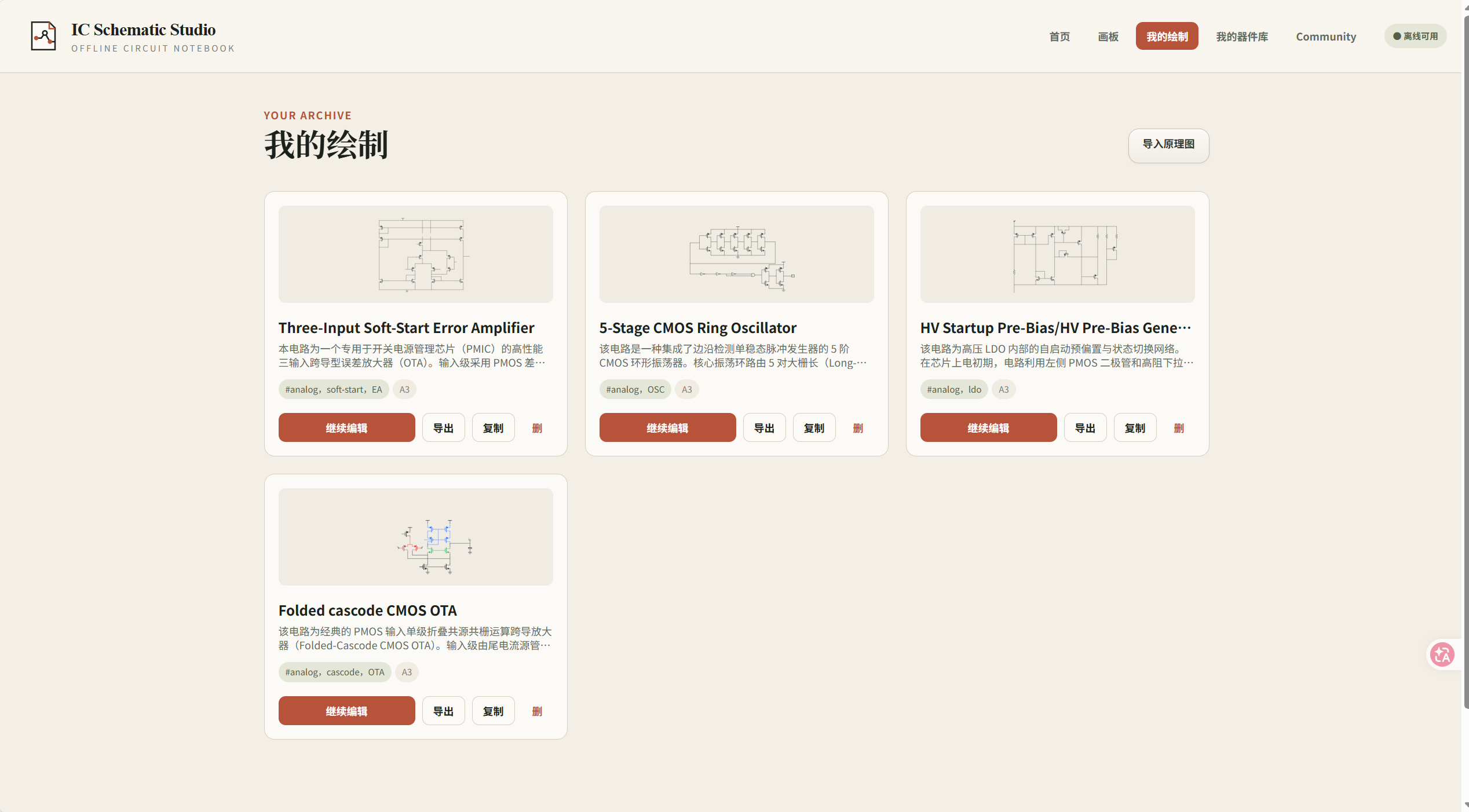Delete the Folded cascode CMOS OTA card
Image resolution: width=1469 pixels, height=812 pixels.
pyautogui.click(x=537, y=711)
